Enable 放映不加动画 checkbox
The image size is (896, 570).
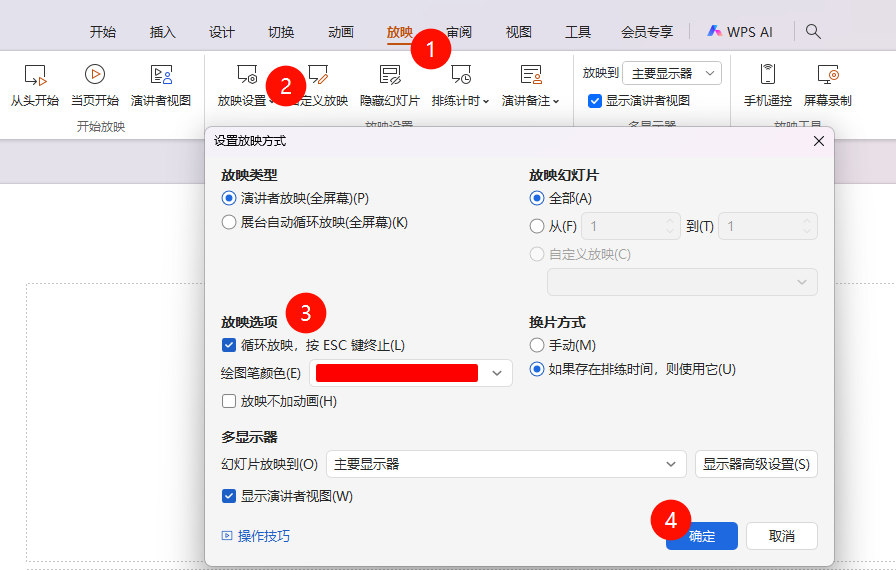(229, 401)
